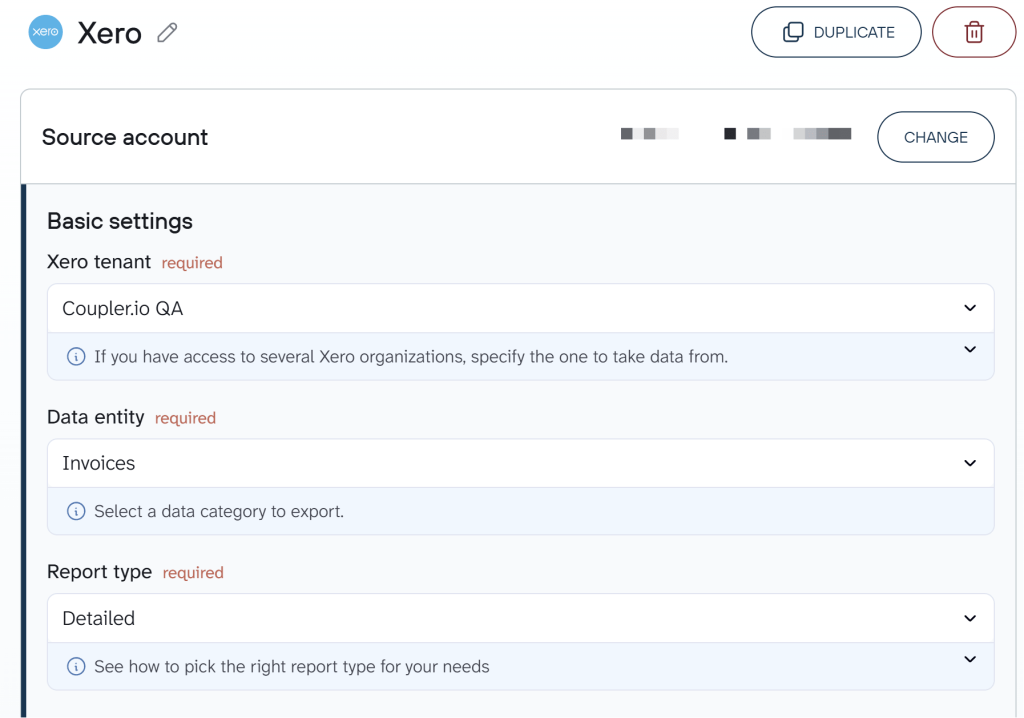Click the 'Xero tenant' field label
This screenshot has height=718, width=1024.
click(x=99, y=262)
